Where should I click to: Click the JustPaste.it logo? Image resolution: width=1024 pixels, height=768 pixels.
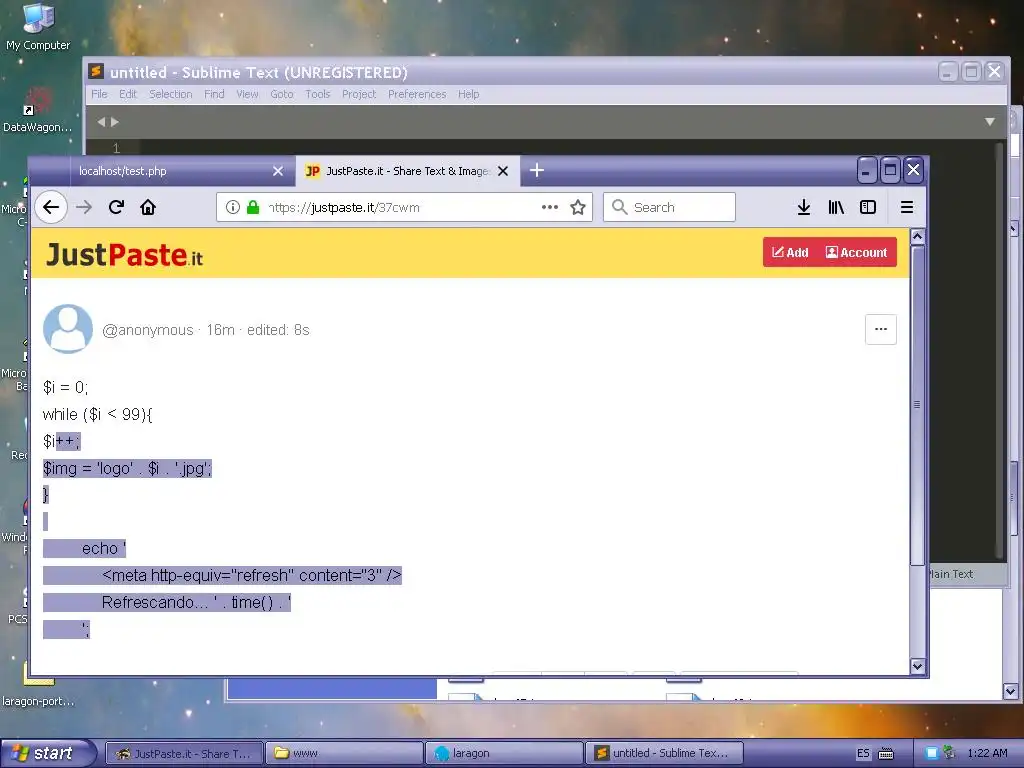coord(124,254)
